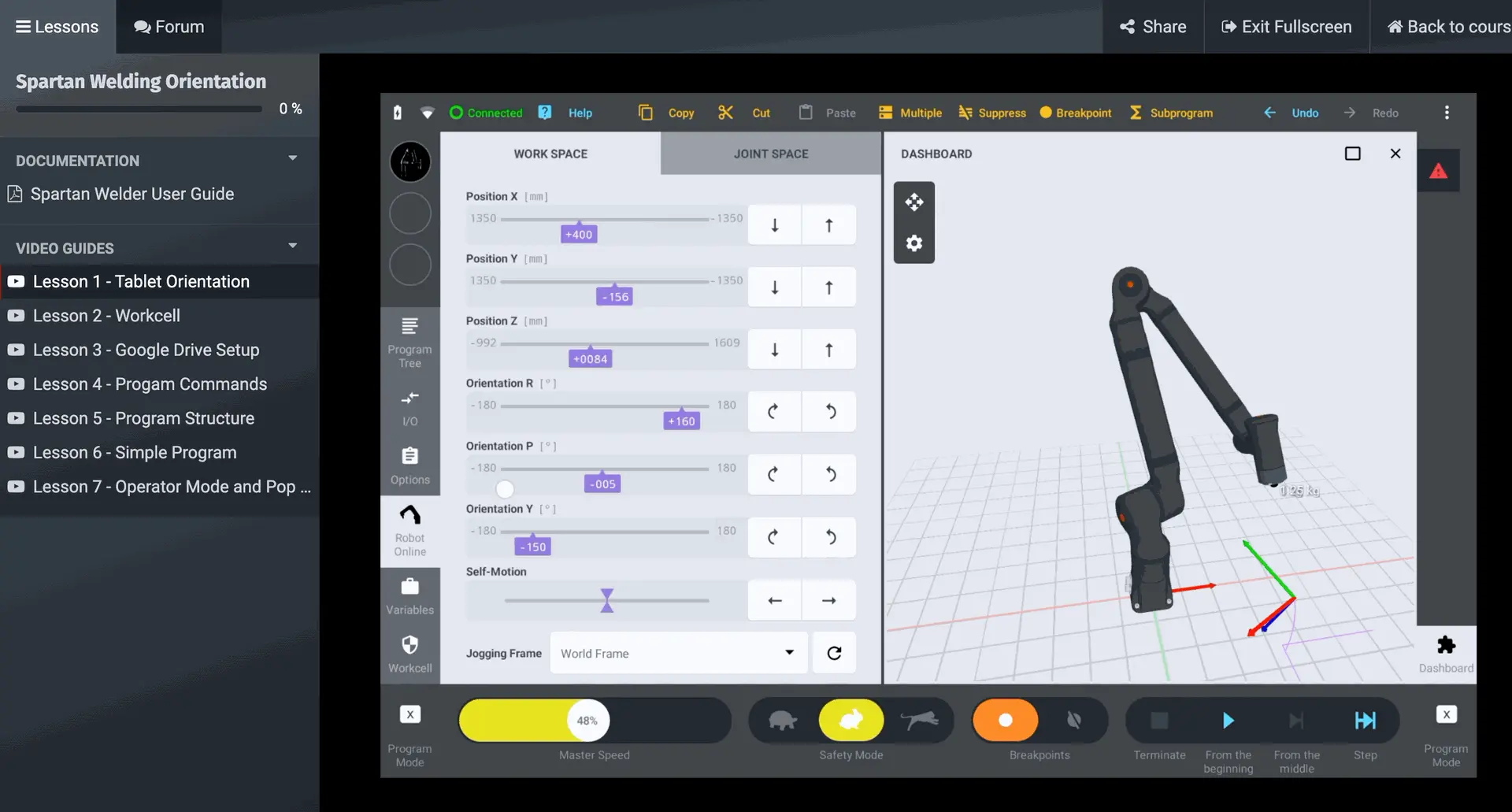Viewport: 1512px width, 812px height.
Task: Select the Subprogram toolbar icon
Action: [x=1172, y=113]
